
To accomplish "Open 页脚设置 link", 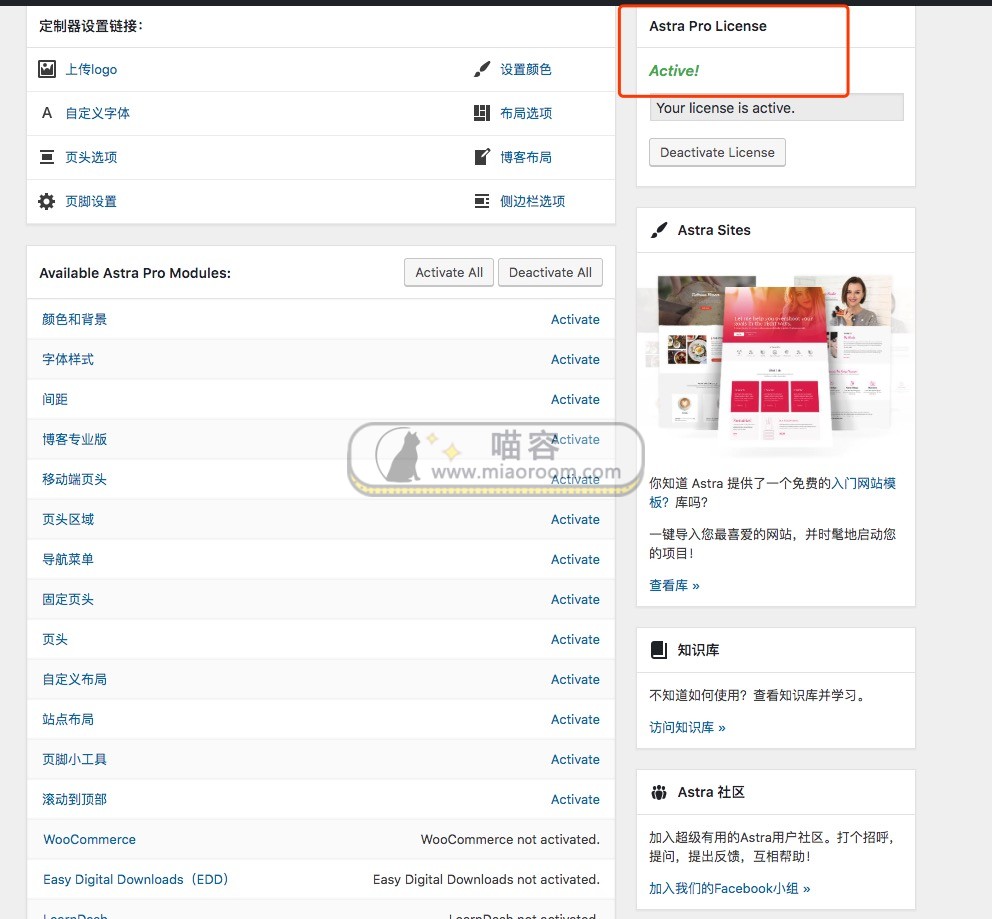I will pos(91,201).
